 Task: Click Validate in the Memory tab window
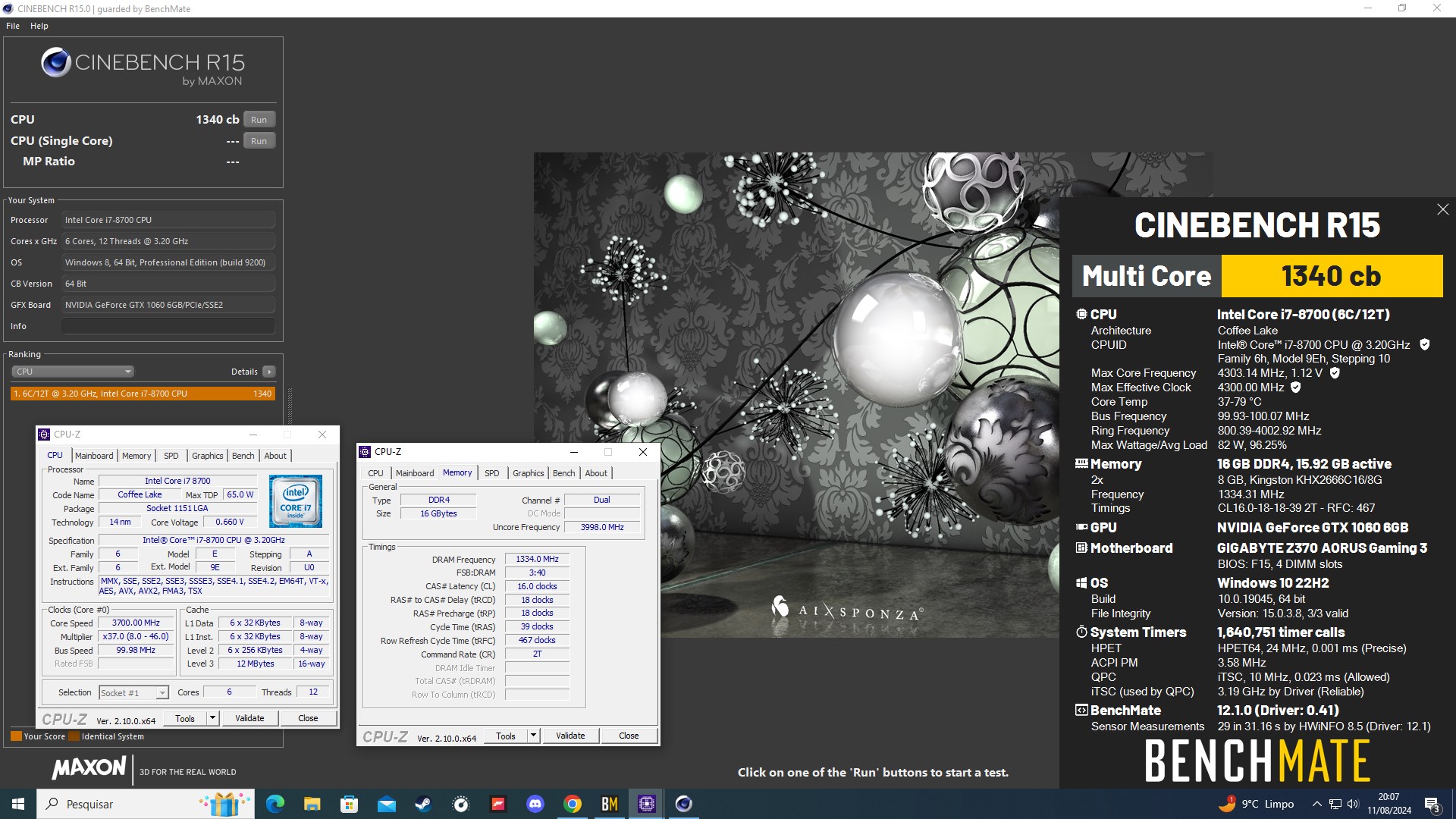(570, 736)
